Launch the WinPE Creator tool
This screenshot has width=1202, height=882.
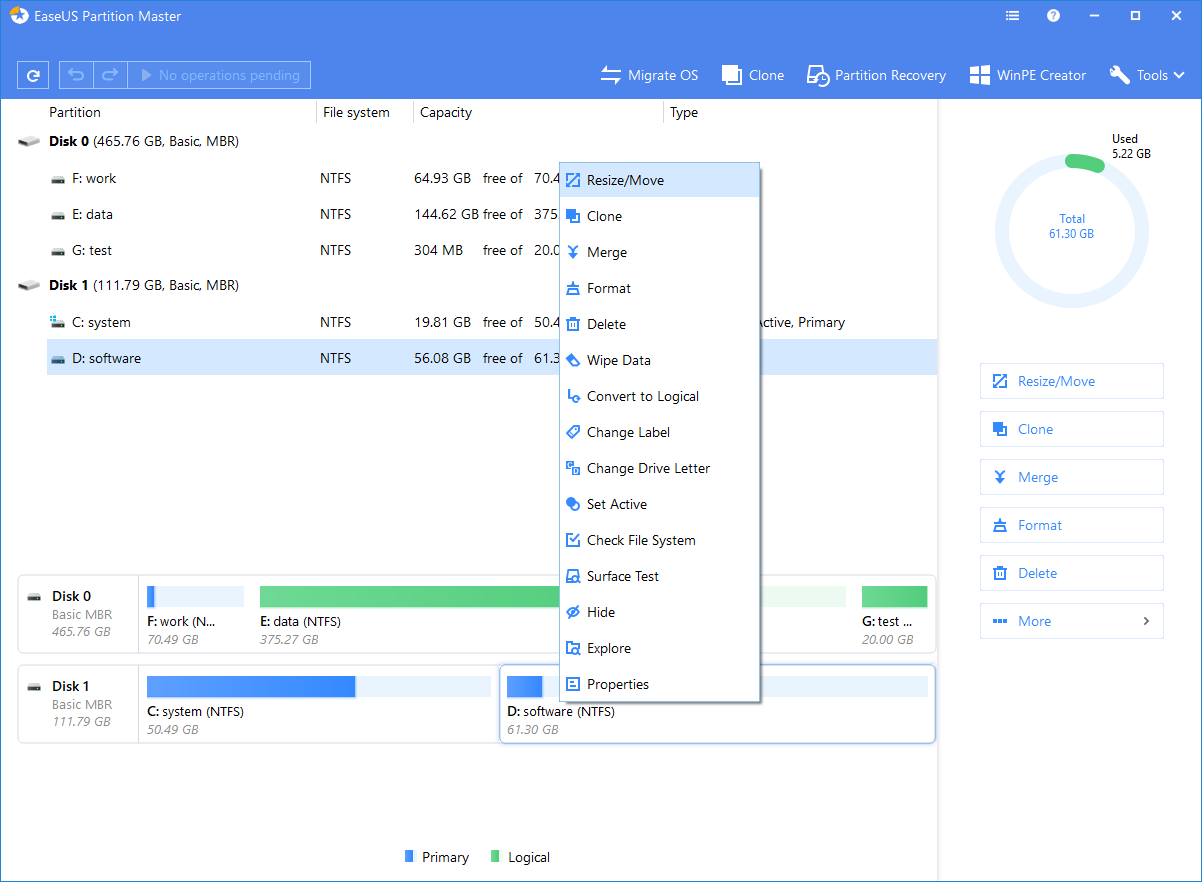pos(1027,74)
